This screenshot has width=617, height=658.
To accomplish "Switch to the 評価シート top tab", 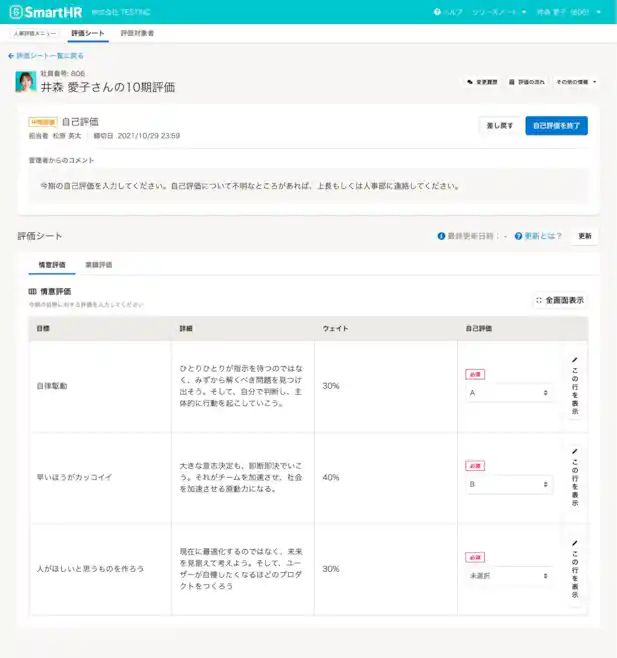I will pyautogui.click(x=88, y=33).
